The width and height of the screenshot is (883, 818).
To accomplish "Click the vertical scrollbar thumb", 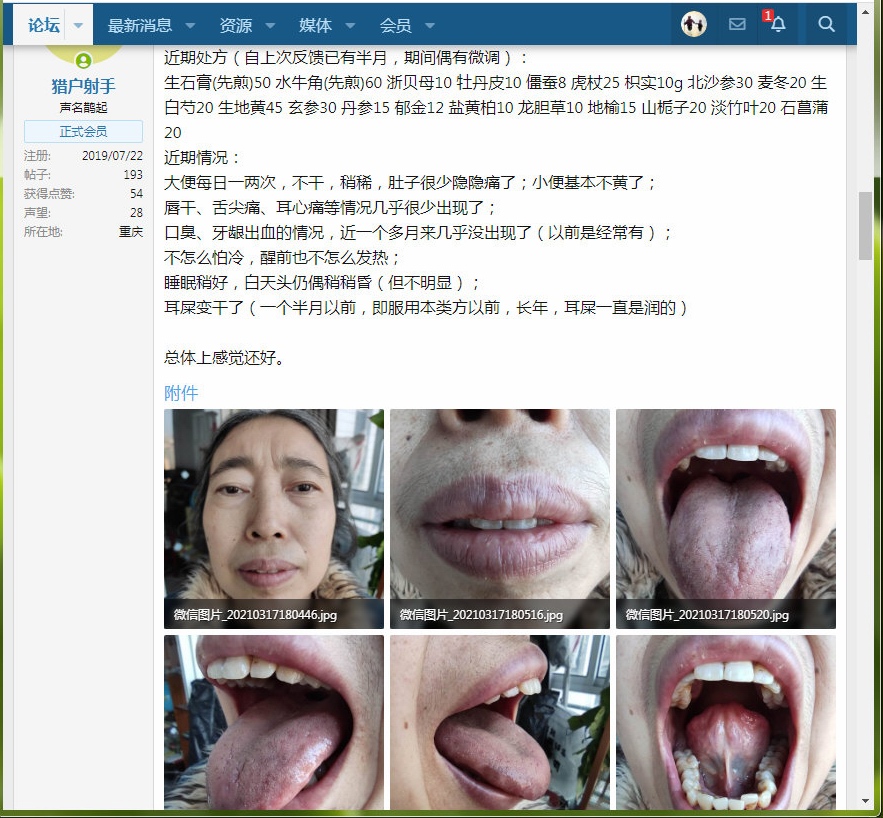I will pos(865,226).
